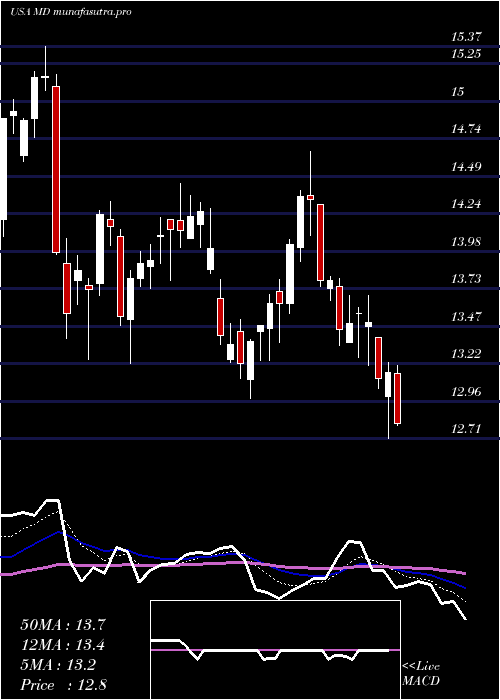The width and height of the screenshot is (500, 700).
Task: Select the '5MA : 13.2' readout
Action: click(x=58, y=665)
